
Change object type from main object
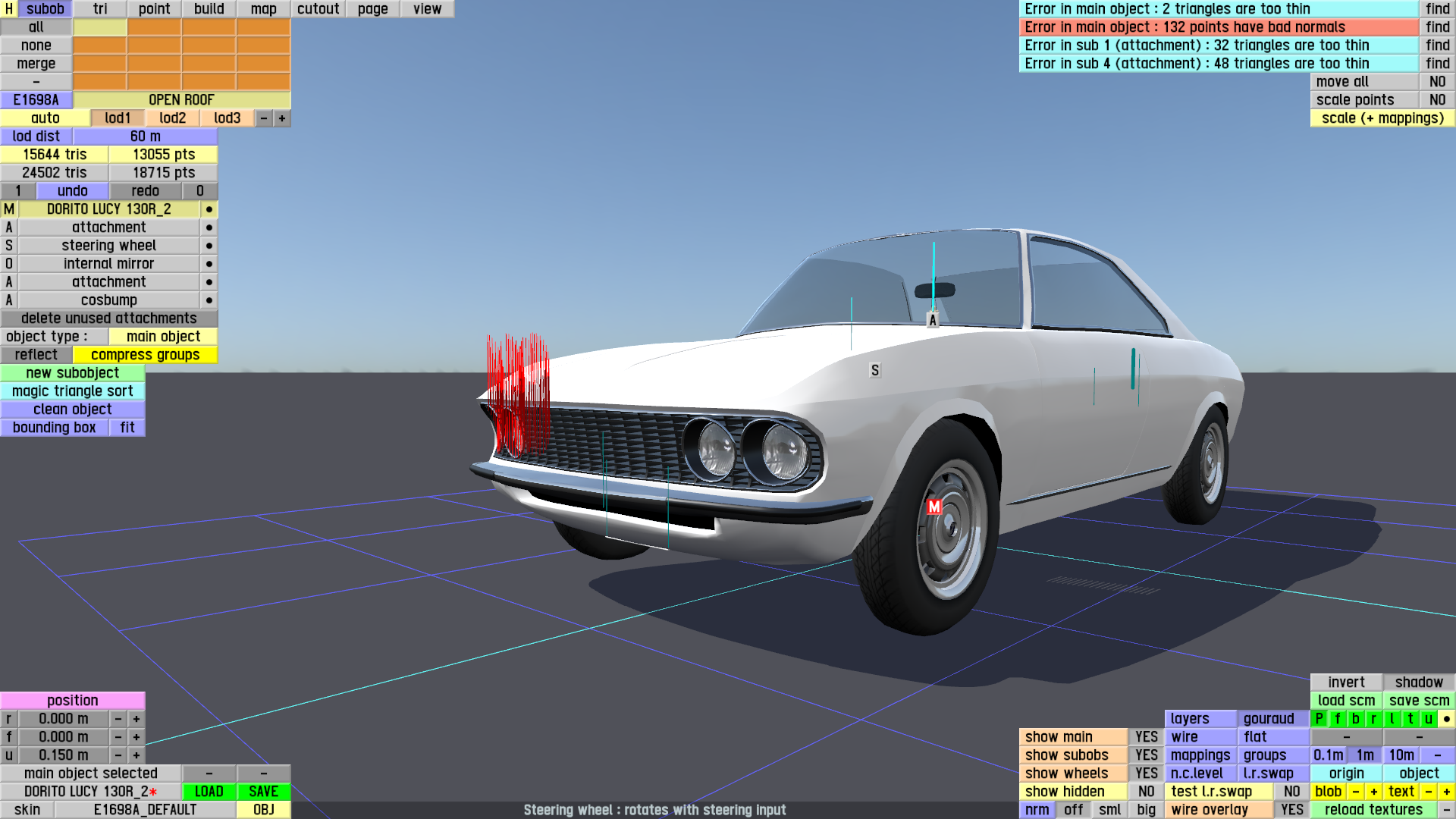[x=163, y=337]
